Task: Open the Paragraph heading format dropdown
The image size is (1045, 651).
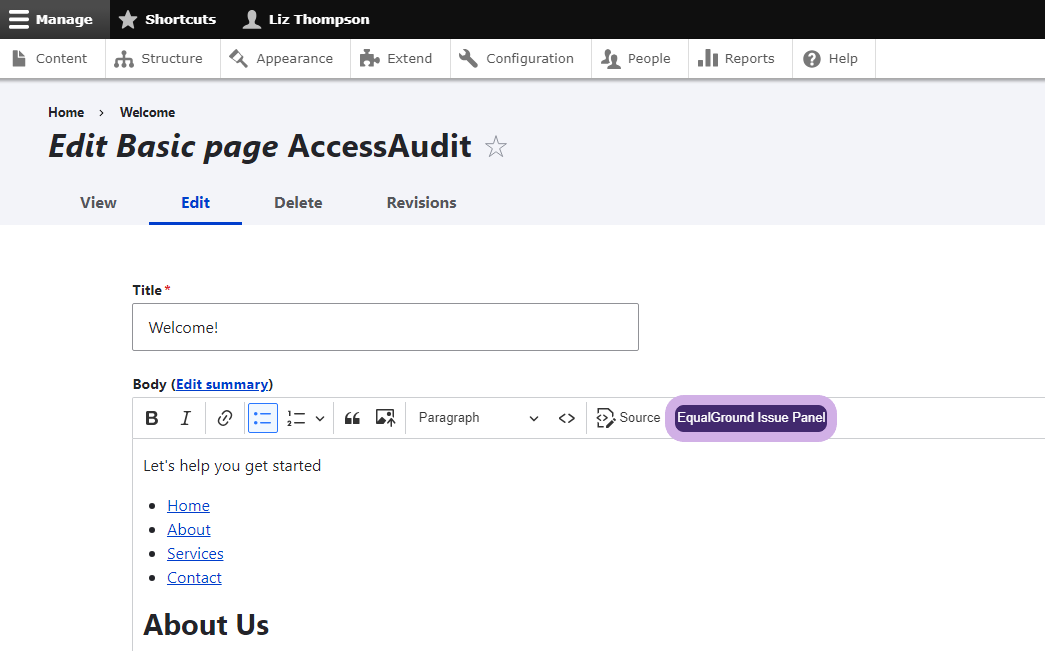Action: click(478, 418)
